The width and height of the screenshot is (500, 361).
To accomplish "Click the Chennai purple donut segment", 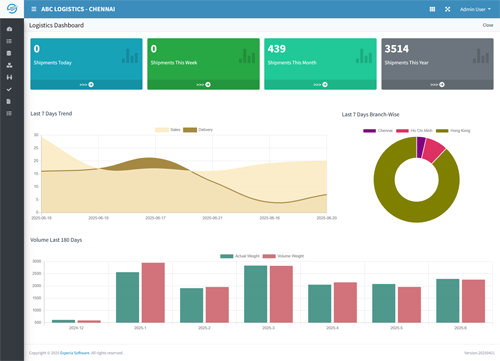I will point(421,147).
